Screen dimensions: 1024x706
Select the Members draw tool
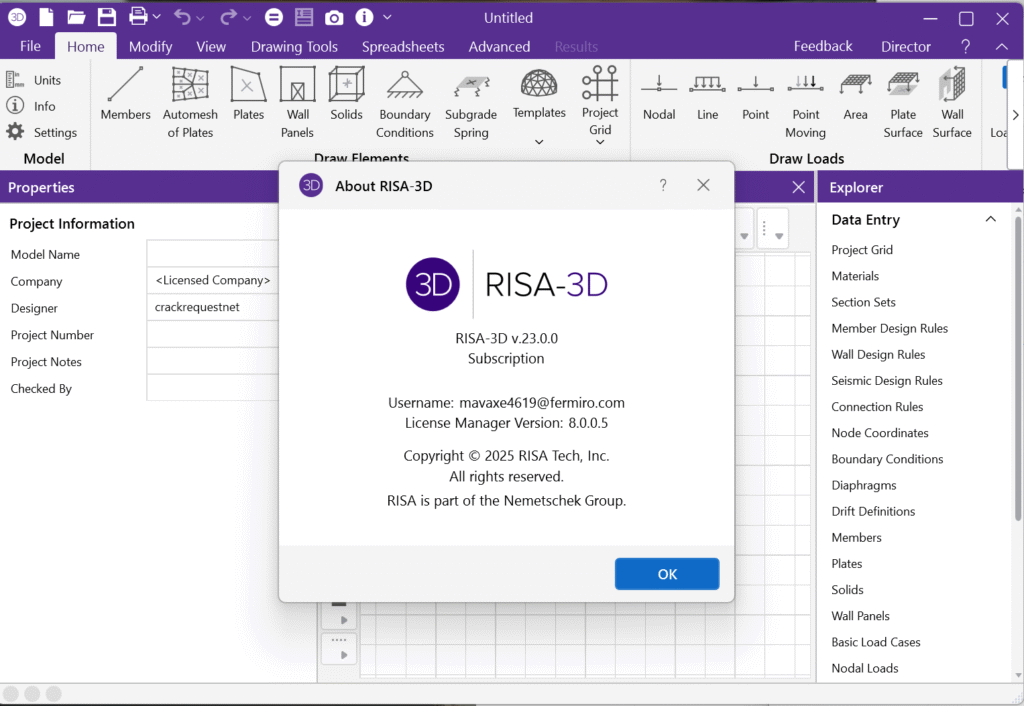pos(125,94)
